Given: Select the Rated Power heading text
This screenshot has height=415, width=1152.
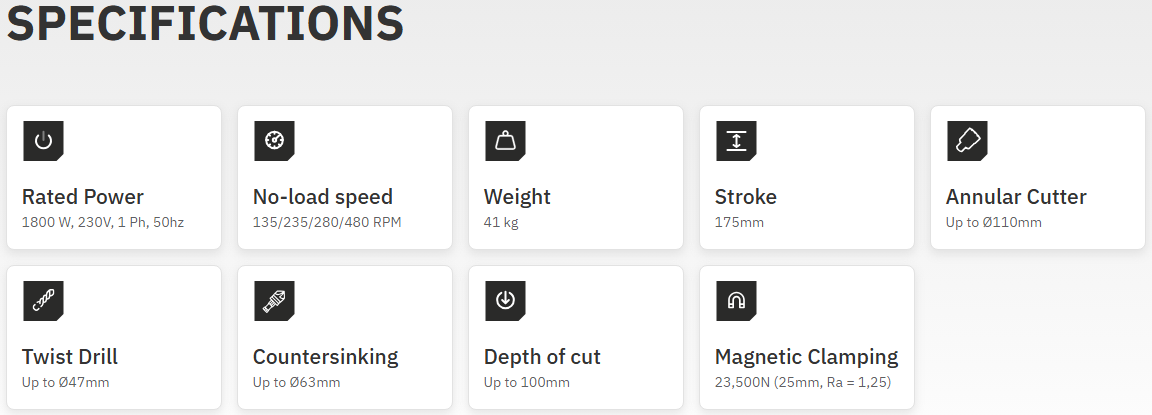Looking at the screenshot, I should tap(83, 197).
